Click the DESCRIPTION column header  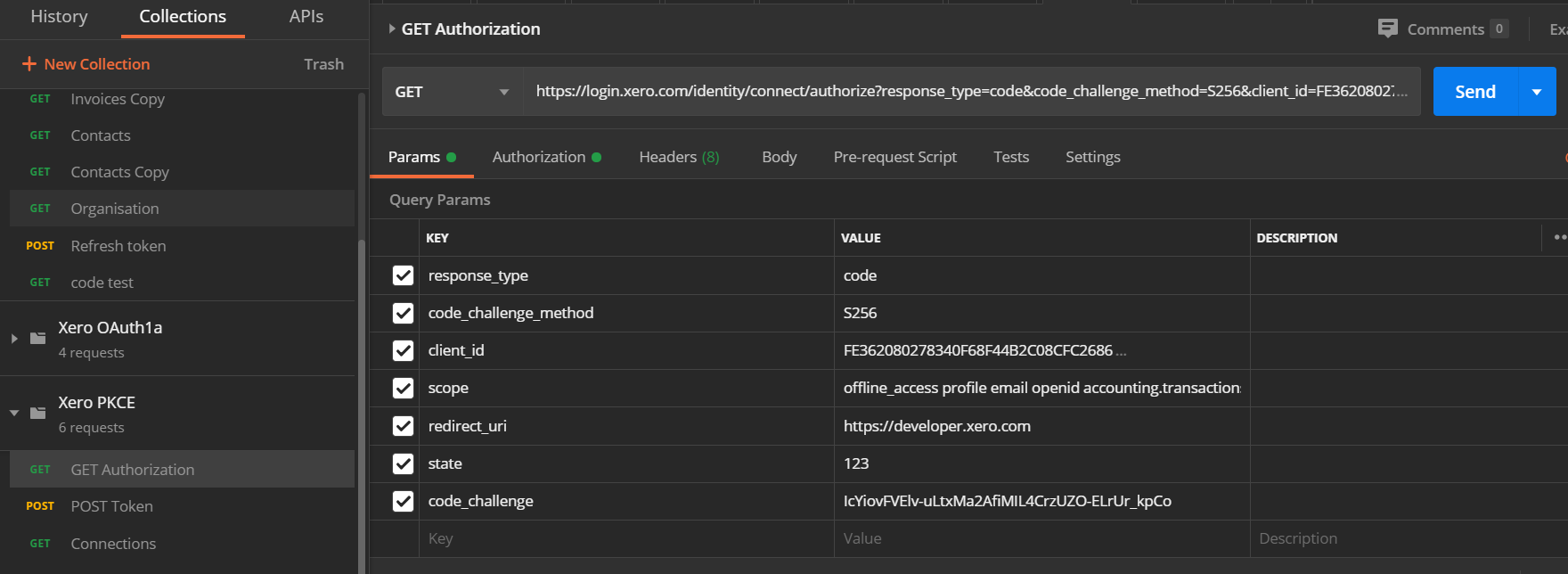[x=1296, y=238]
